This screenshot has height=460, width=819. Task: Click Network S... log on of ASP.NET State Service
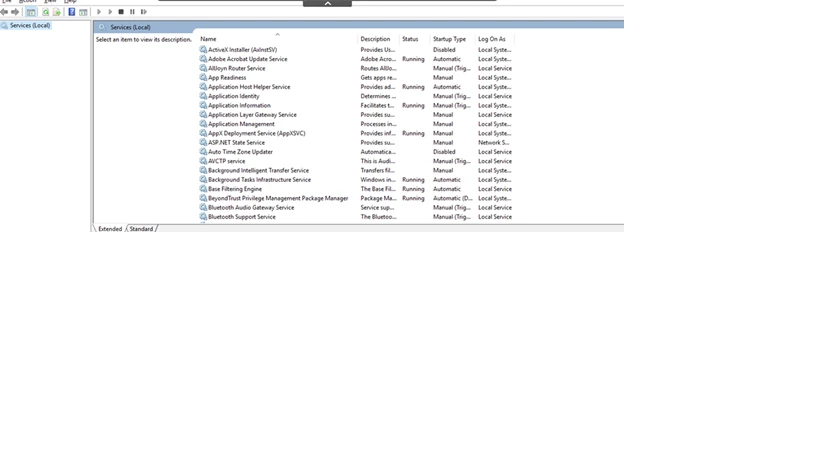point(494,143)
